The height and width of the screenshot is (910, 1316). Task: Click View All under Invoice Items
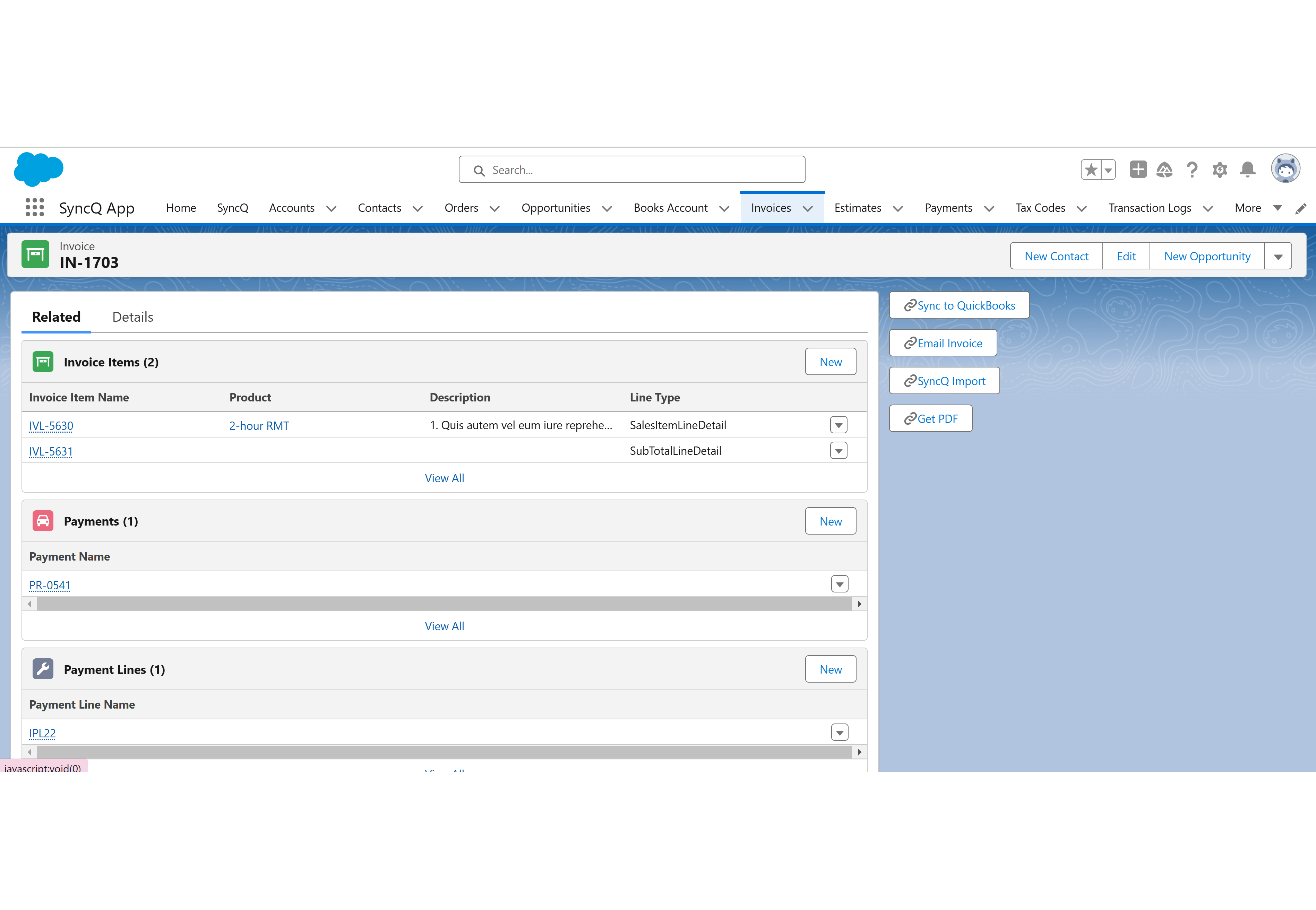click(x=445, y=478)
